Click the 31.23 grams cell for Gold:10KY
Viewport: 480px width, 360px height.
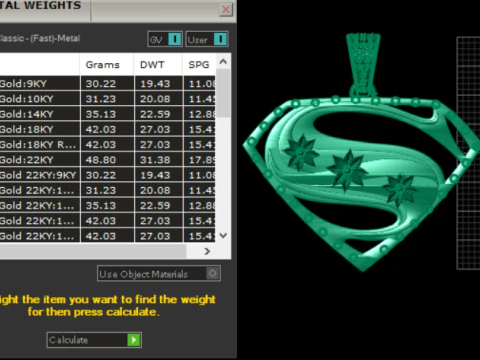[x=107, y=99]
